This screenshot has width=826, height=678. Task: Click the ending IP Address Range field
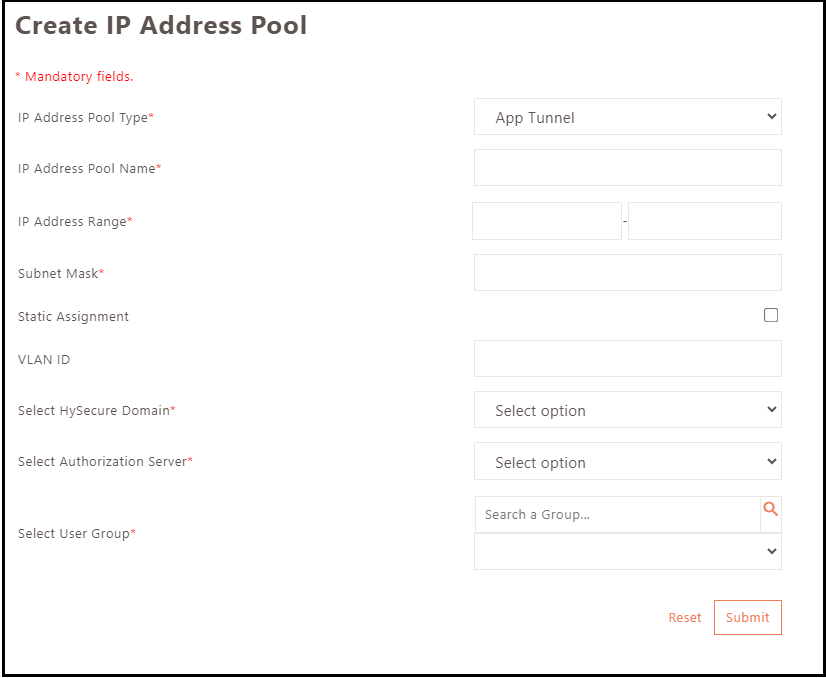[704, 221]
